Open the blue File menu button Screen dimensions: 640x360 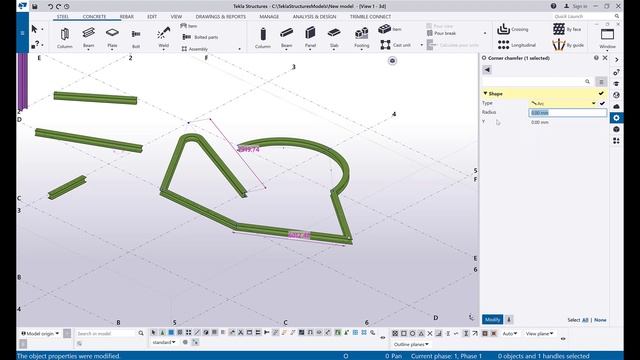coord(22,33)
